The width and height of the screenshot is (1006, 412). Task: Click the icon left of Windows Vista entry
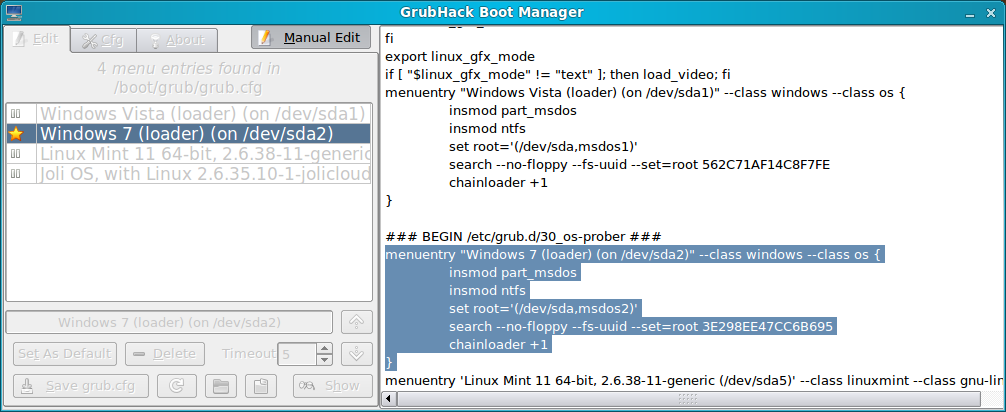[16, 114]
